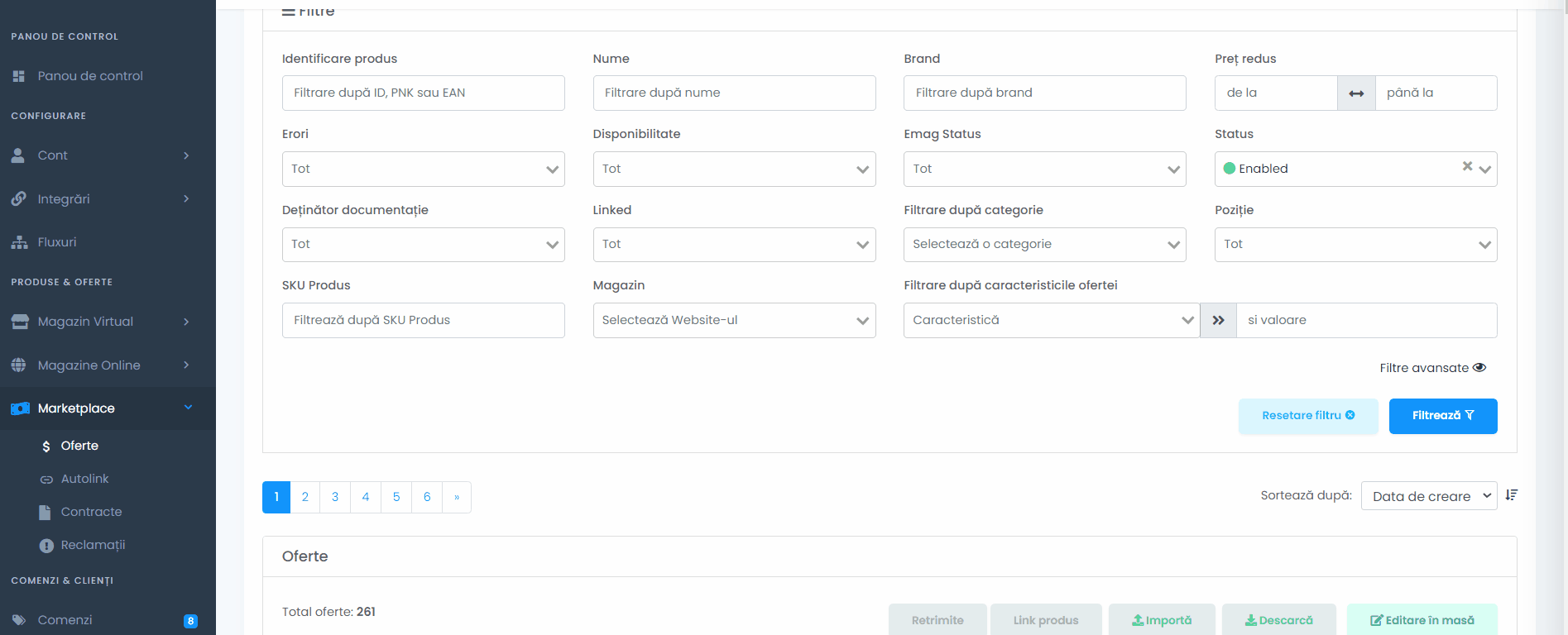Go to pagination page 6
1568x635 pixels.
click(427, 498)
